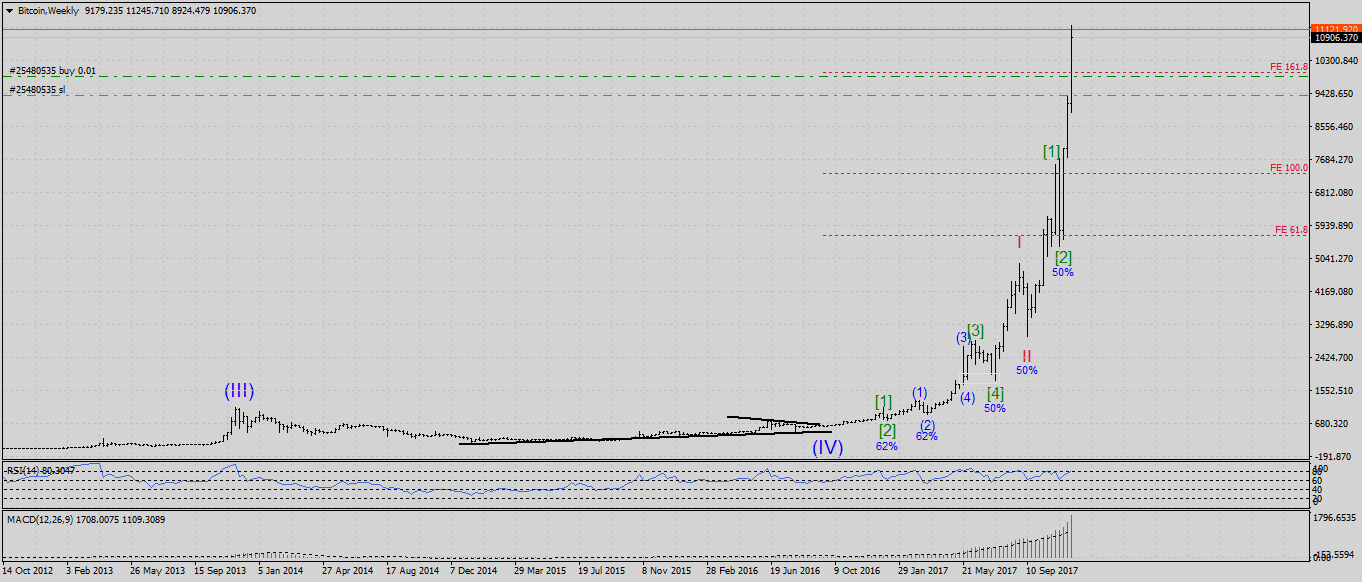Click the FE 161.8 Fibonacci expansion label

1289,67
